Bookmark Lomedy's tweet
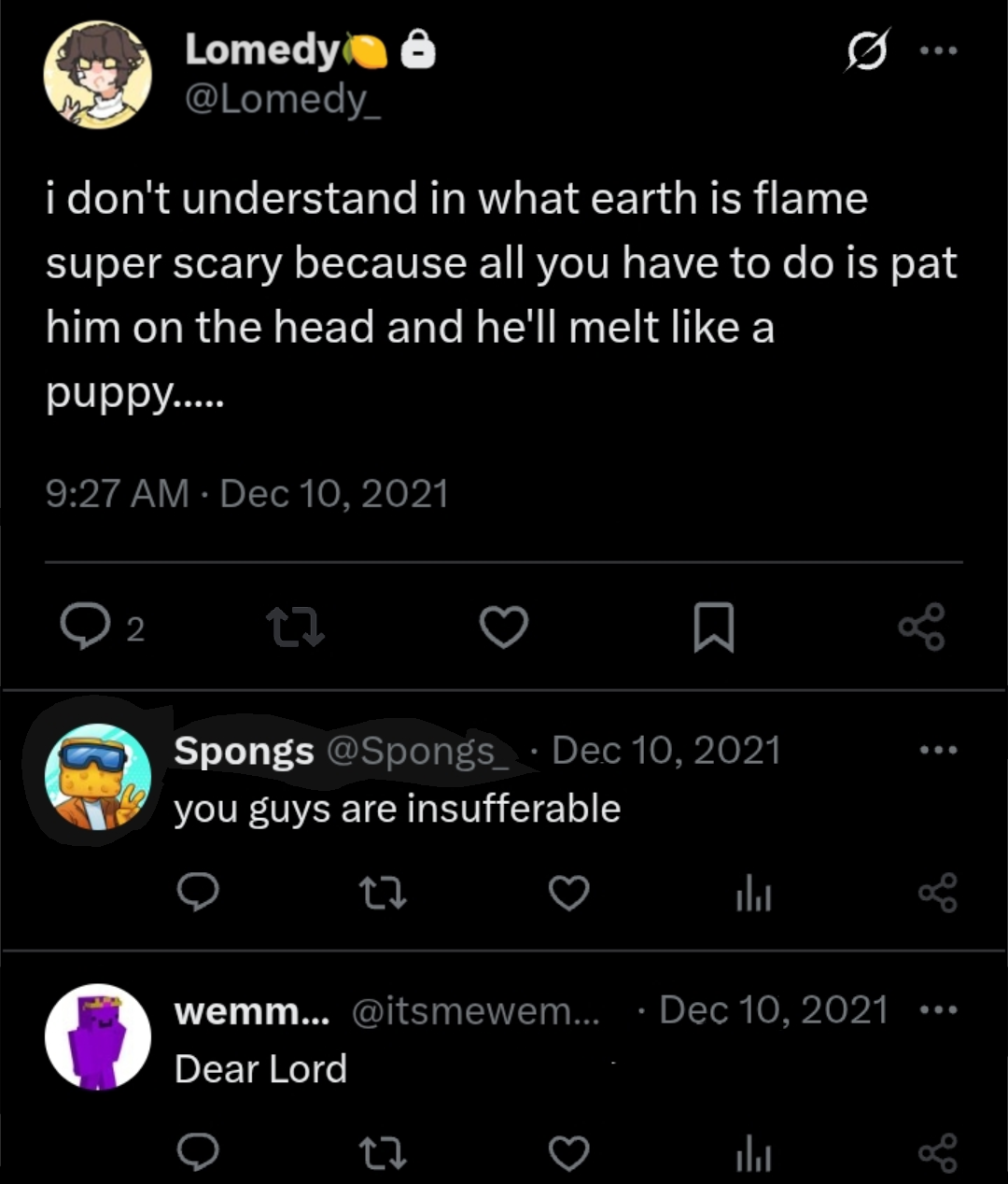Viewport: 1008px width, 1184px height. (x=714, y=627)
